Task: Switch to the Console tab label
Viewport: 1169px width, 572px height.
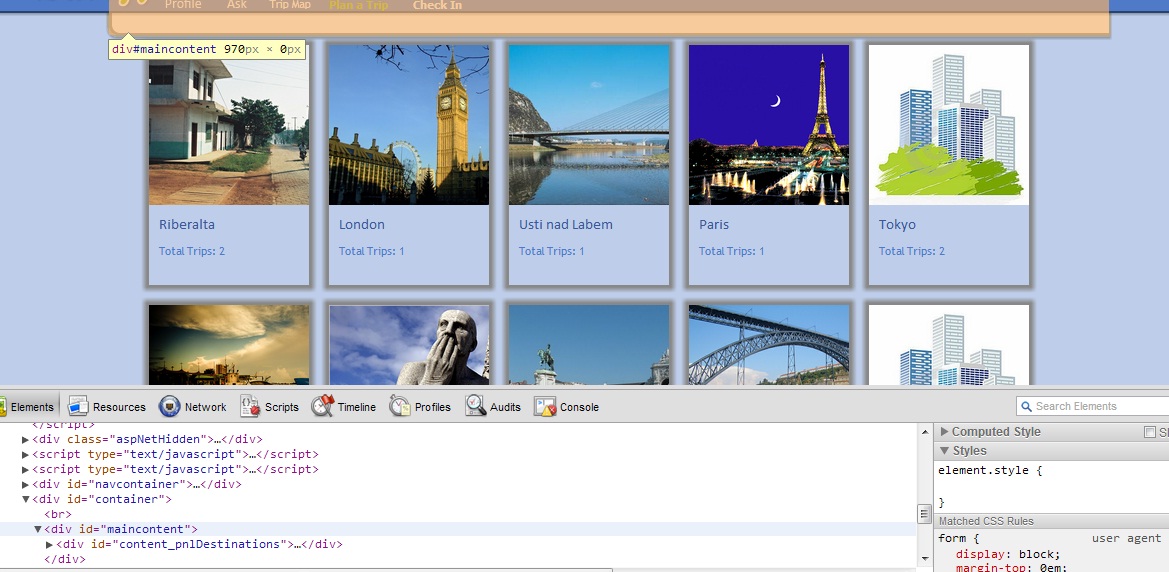Action: click(x=579, y=407)
